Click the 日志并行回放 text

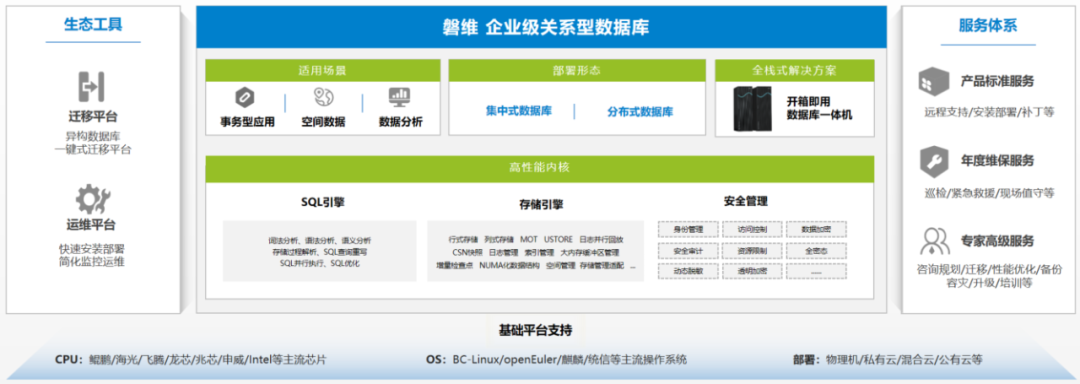(601, 239)
